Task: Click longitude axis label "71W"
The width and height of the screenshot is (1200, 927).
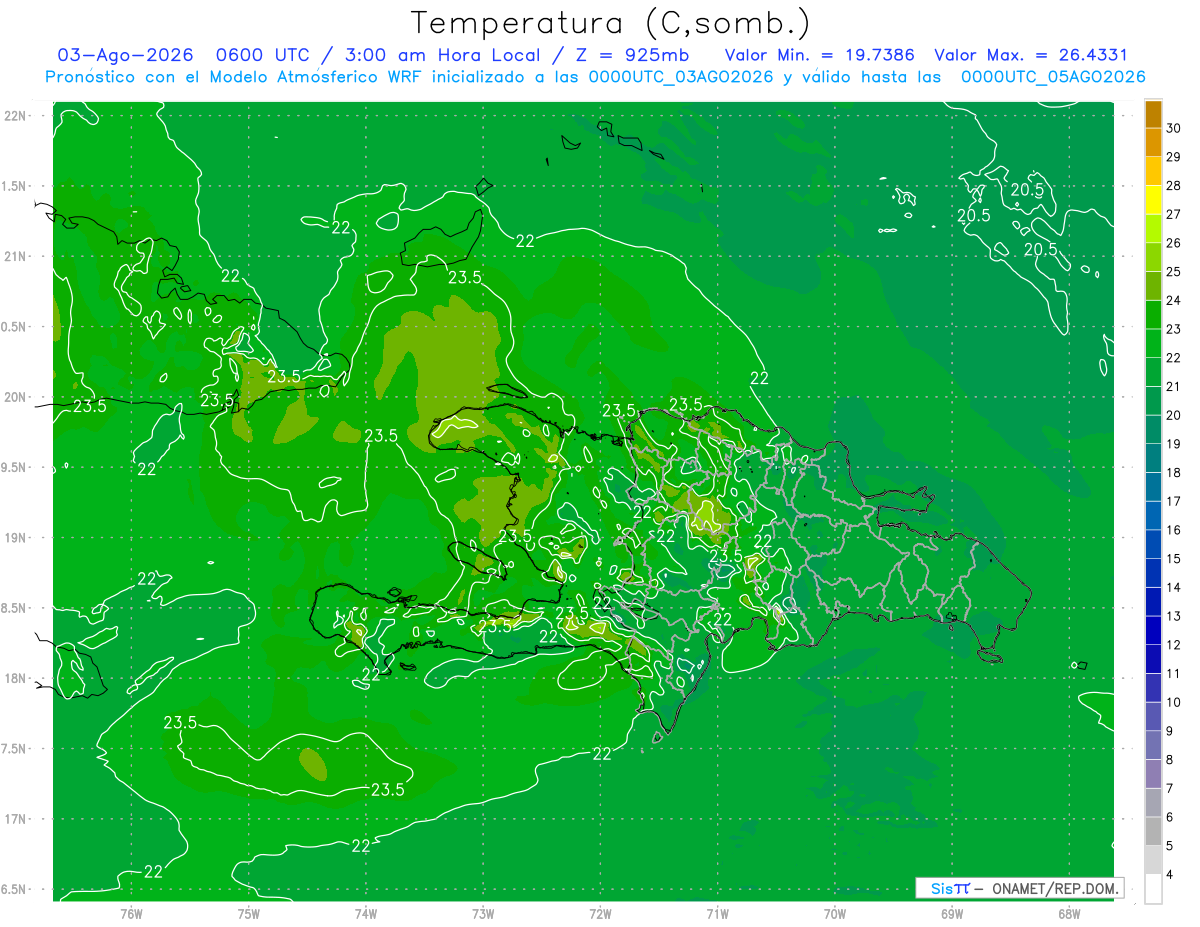Action: click(717, 913)
